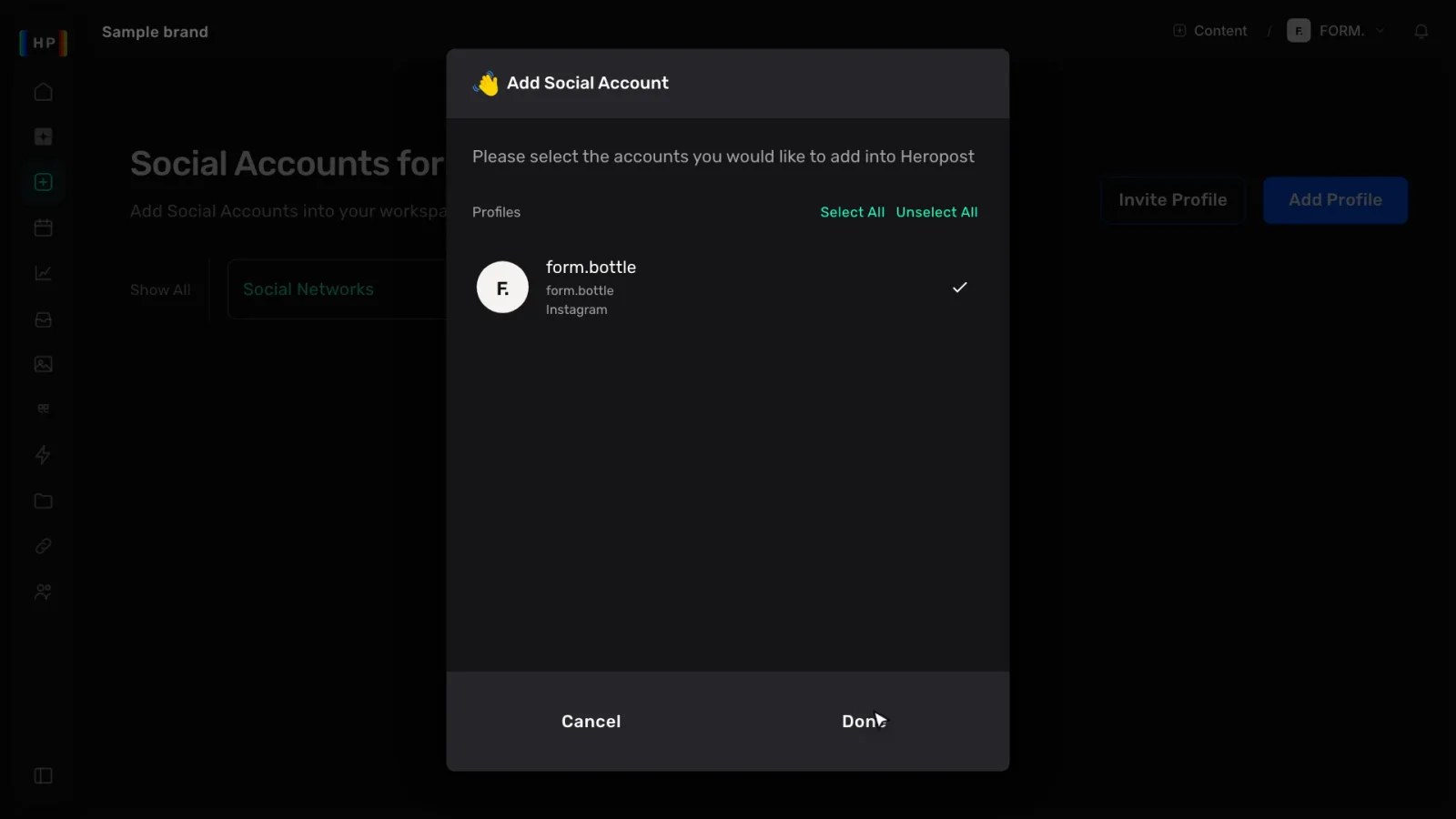
Task: Toggle the sidebar collapse panel icon
Action: (x=43, y=775)
